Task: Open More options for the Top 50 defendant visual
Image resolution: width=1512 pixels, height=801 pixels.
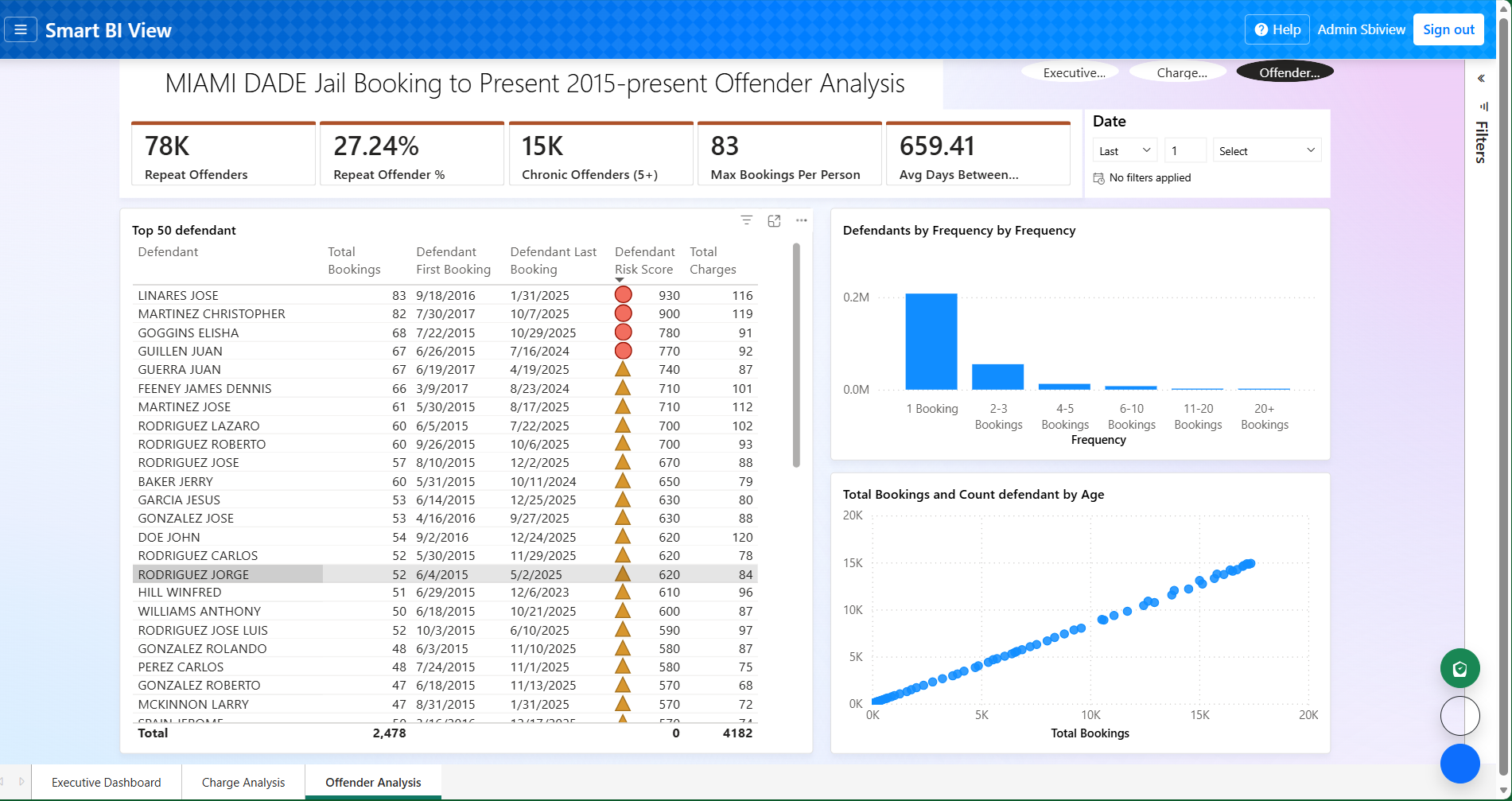Action: coord(801,220)
